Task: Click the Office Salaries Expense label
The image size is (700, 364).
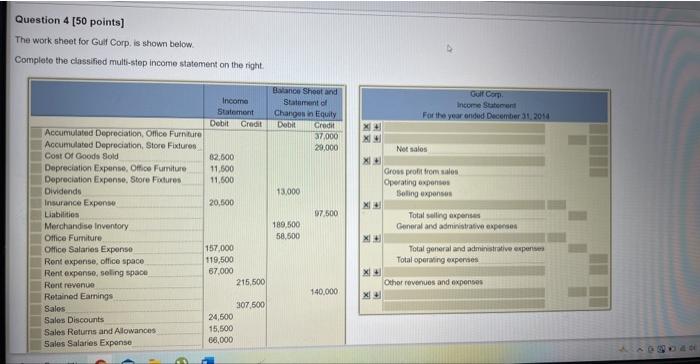Action: point(88,249)
